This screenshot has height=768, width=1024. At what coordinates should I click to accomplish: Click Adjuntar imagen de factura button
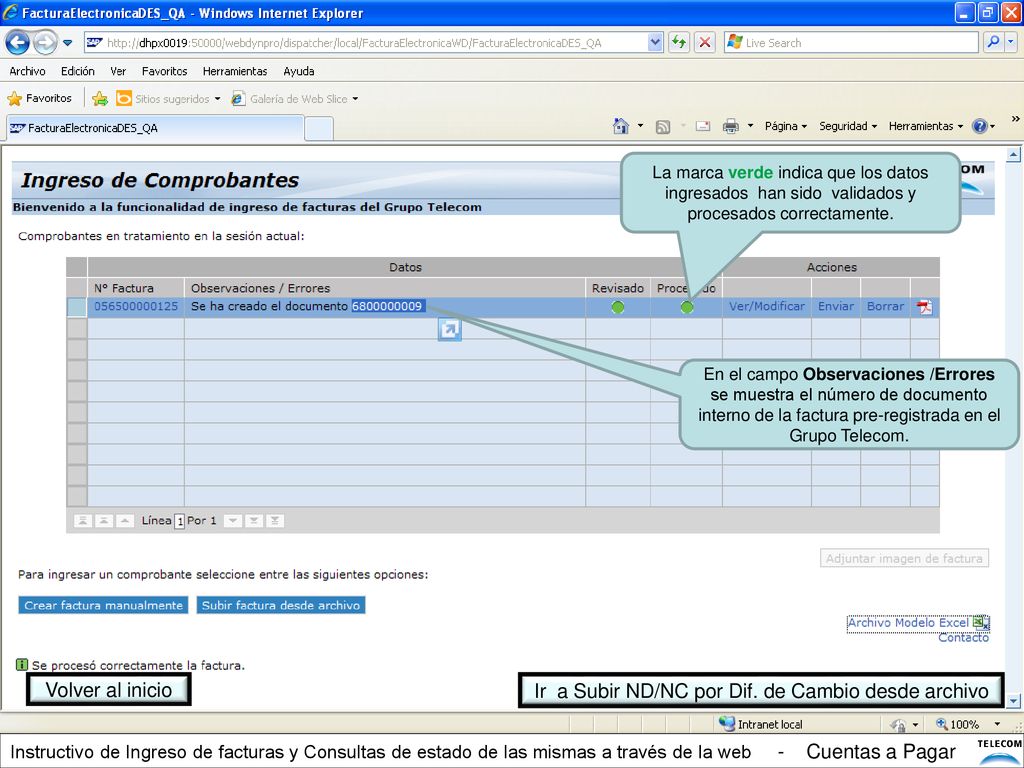click(x=904, y=558)
